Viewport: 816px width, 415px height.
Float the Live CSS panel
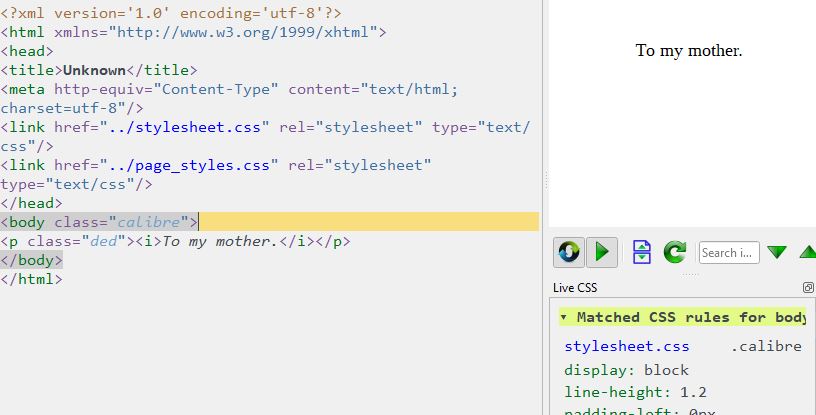[x=808, y=287]
